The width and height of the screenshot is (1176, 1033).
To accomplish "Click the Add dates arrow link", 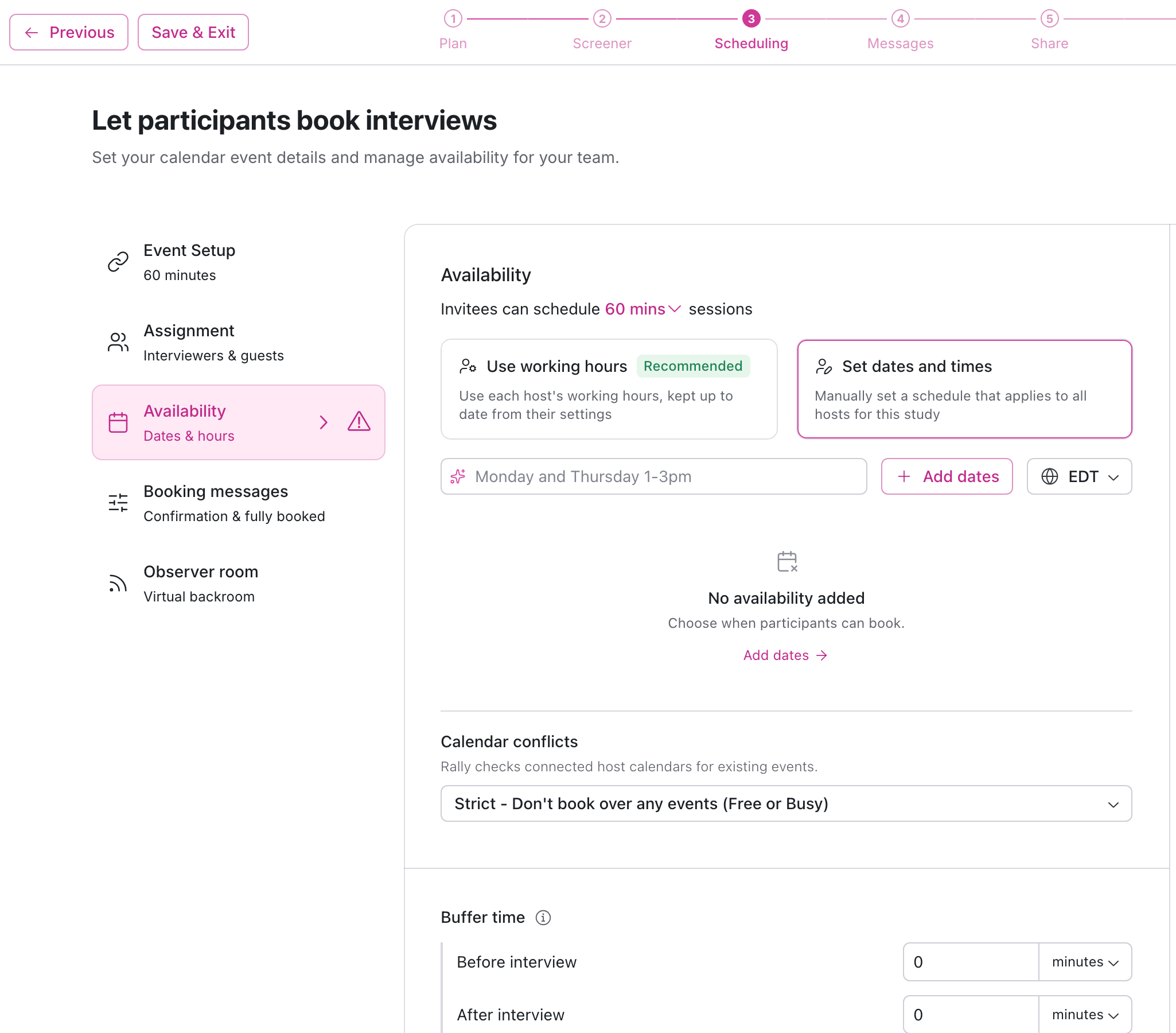I will tap(785, 655).
